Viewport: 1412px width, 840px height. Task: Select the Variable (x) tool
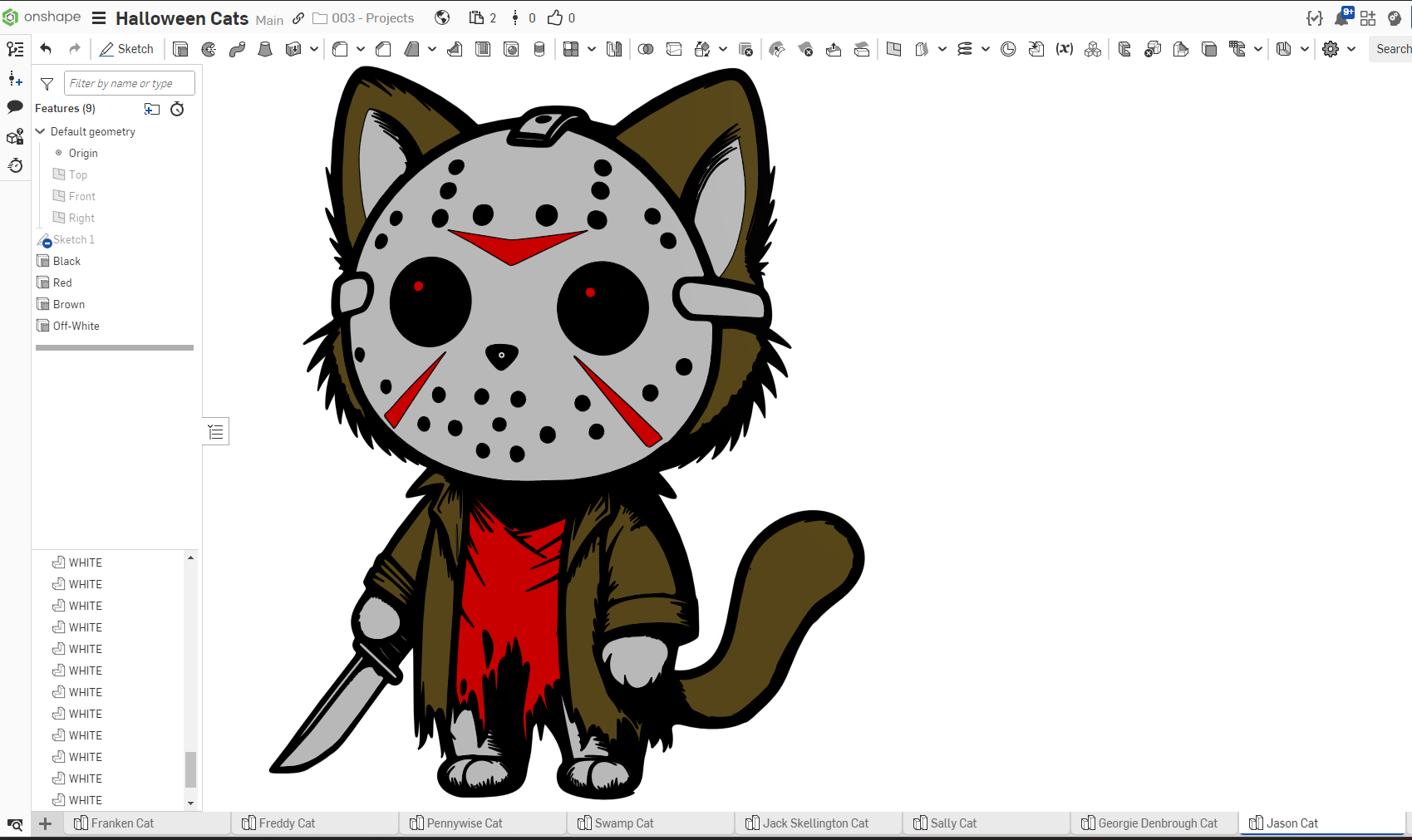pos(1065,49)
